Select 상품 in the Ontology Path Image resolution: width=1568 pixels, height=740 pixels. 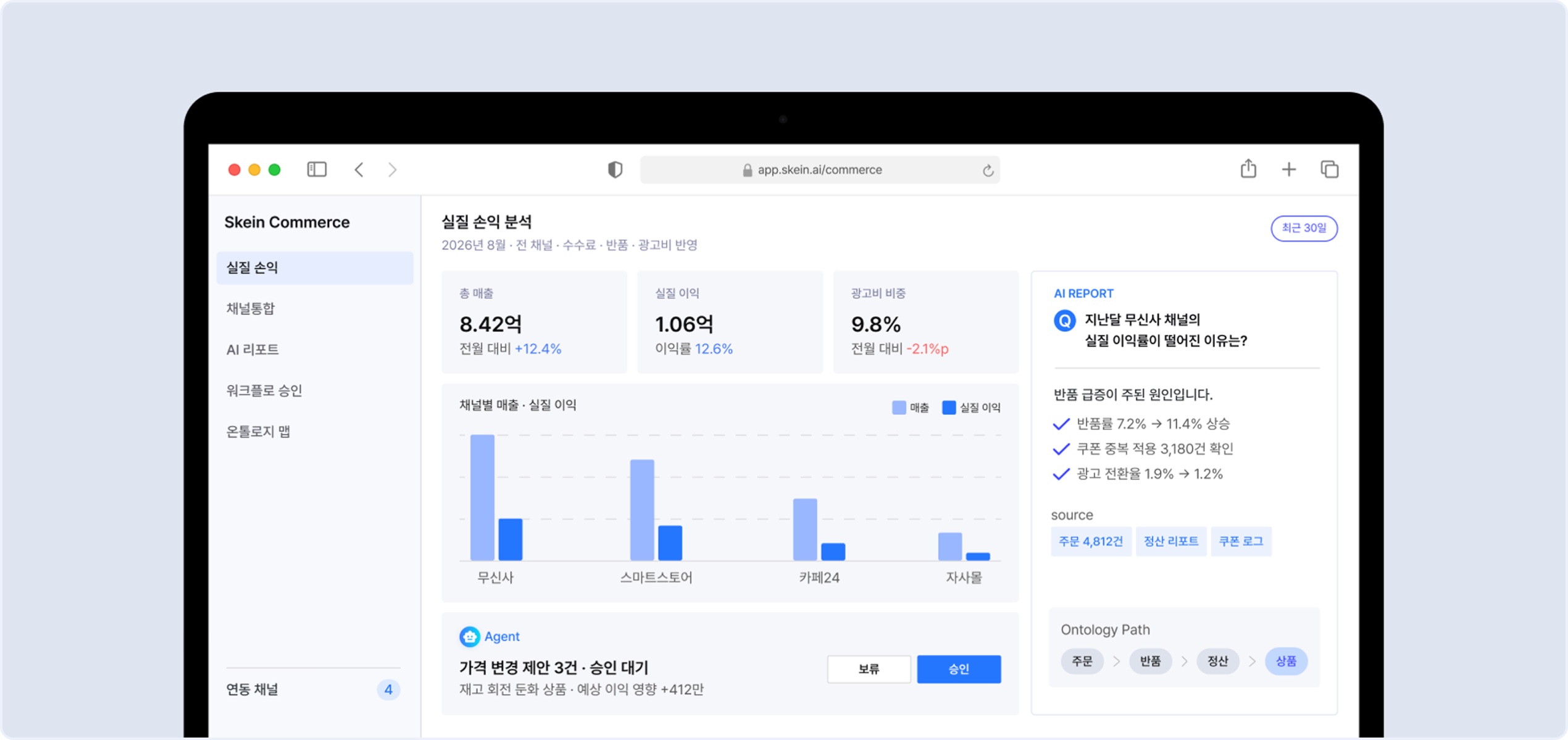(x=1287, y=661)
